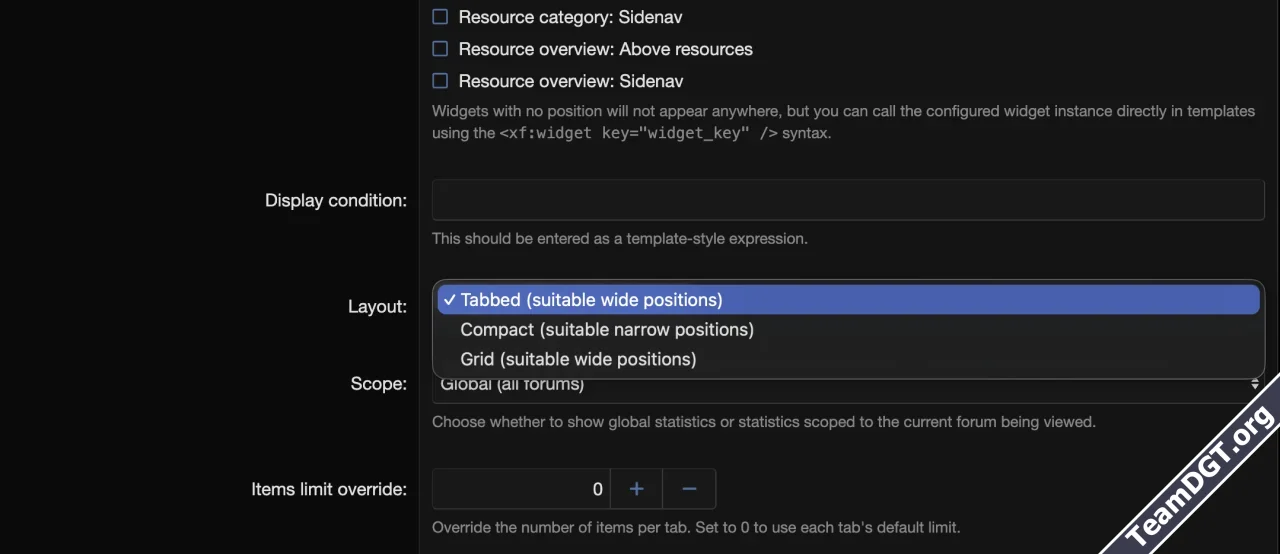Viewport: 1280px width, 554px height.
Task: Enable the Resource category: Sidenav checkbox
Action: 440,17
